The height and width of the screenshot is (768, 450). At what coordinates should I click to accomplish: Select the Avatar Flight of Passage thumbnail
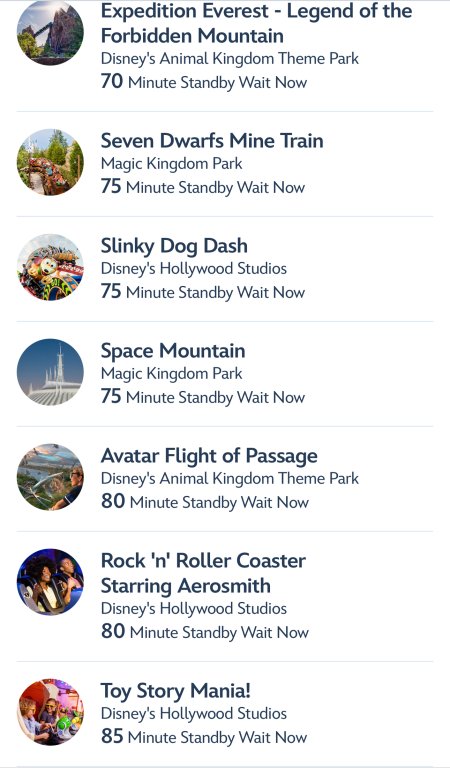pos(50,477)
